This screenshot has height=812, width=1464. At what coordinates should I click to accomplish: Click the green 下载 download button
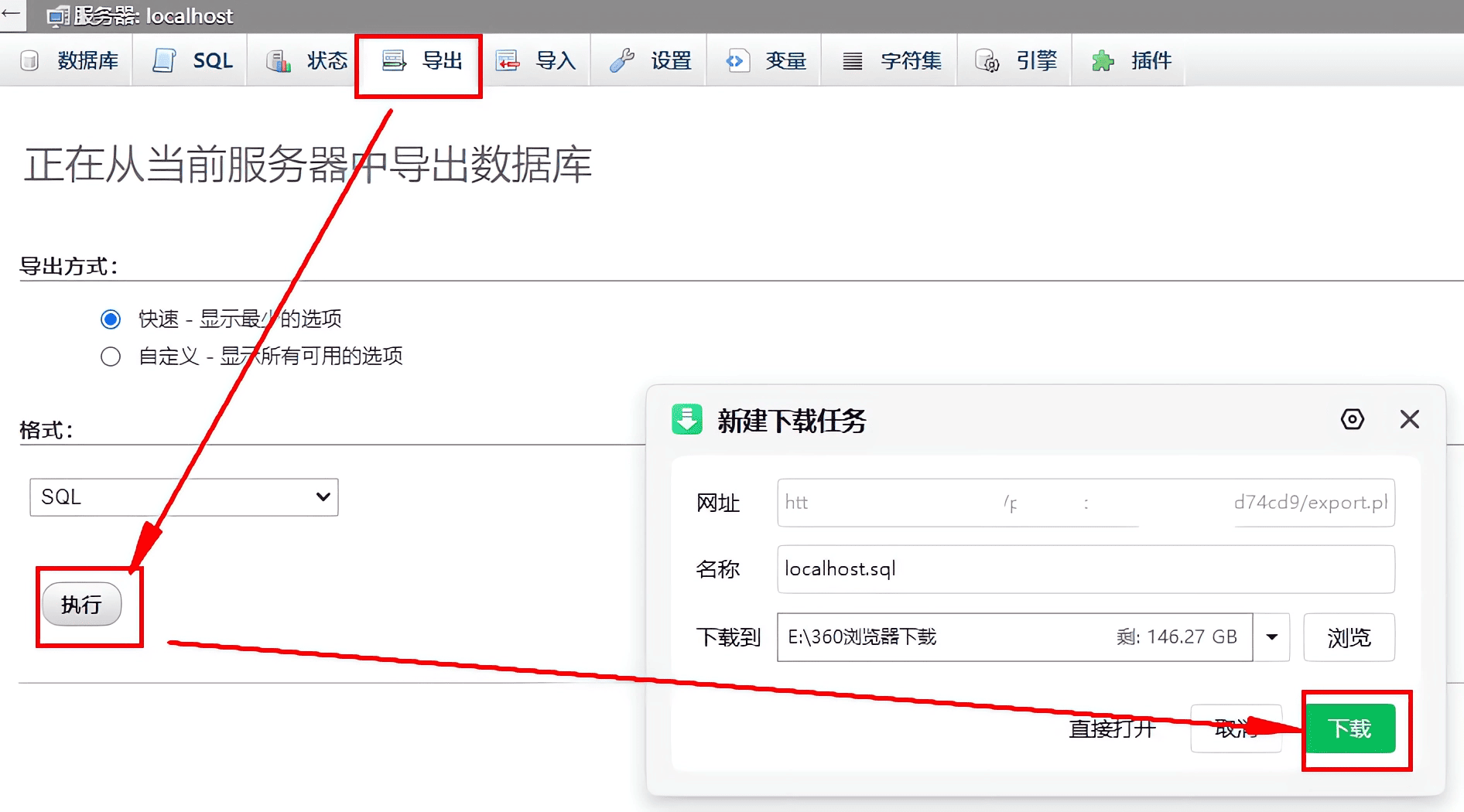pos(1350,728)
